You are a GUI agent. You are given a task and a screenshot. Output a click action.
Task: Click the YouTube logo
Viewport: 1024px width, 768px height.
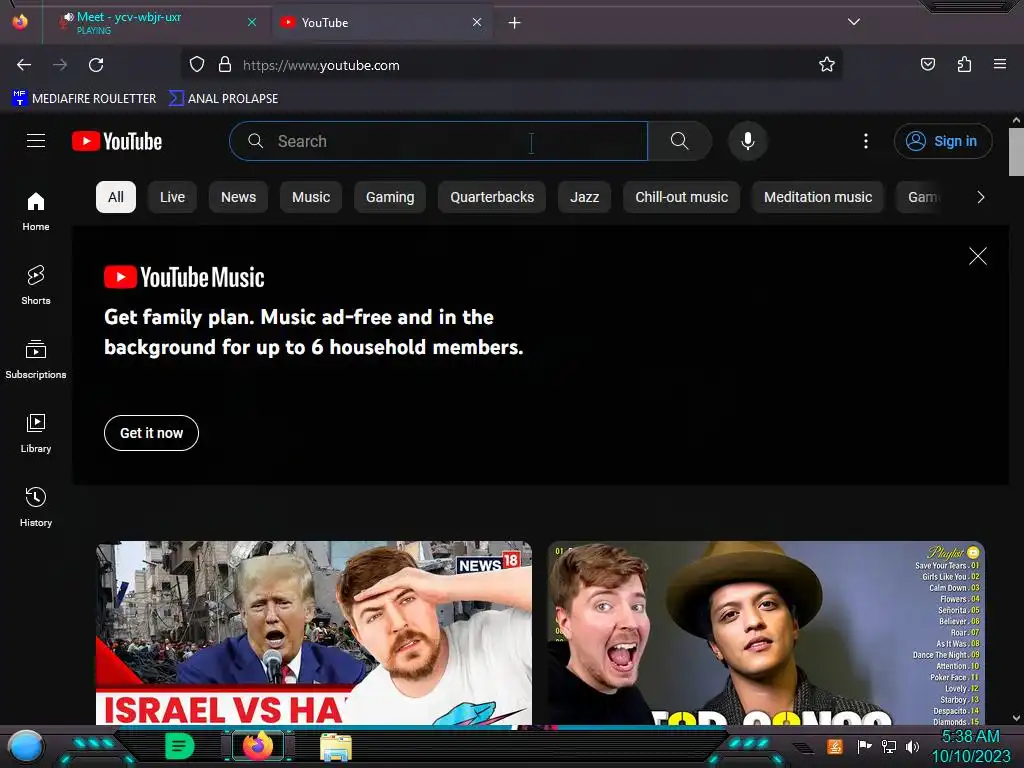[x=117, y=141]
